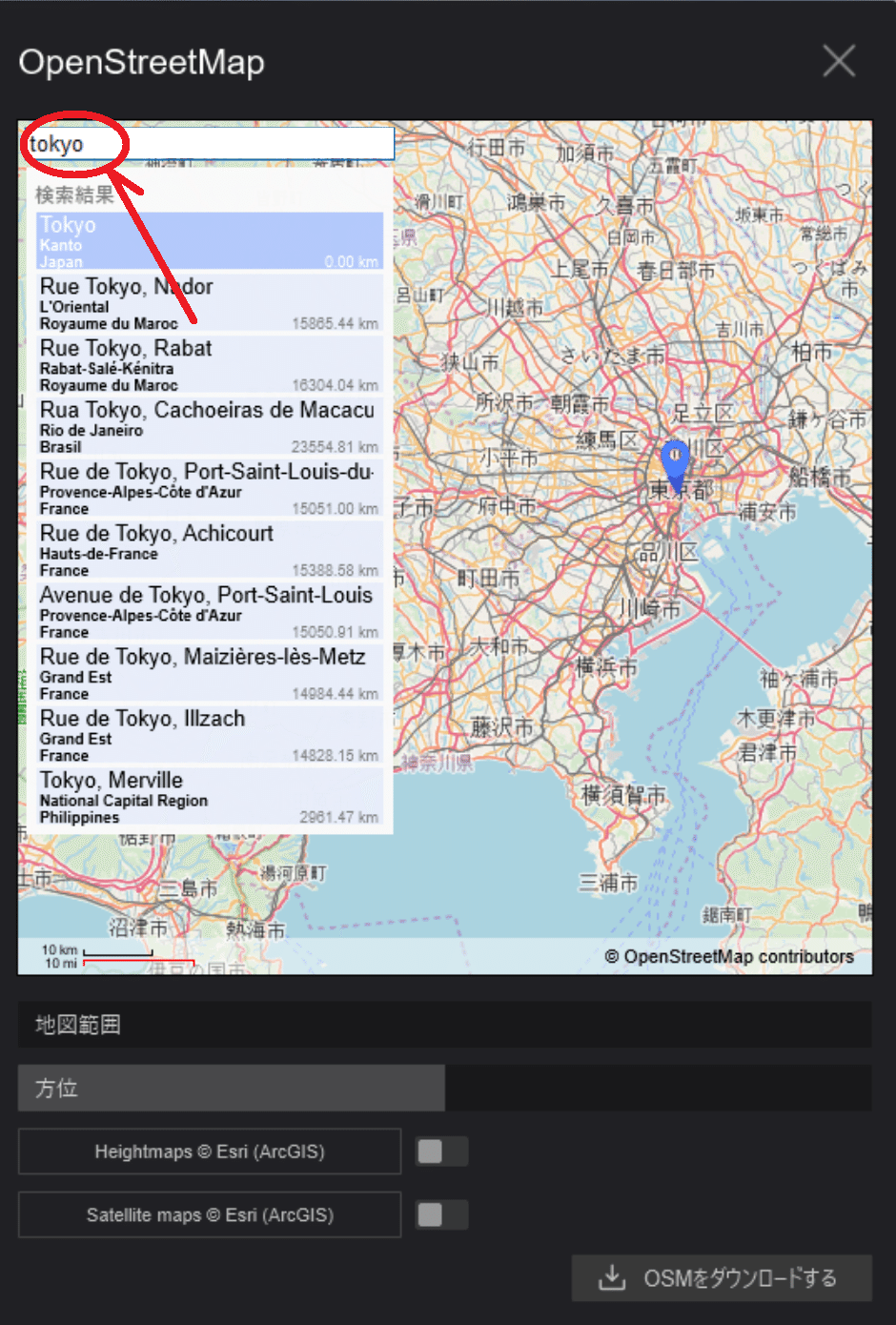Select Rua Tokyo, Cachoeiras de Macacu result
The height and width of the screenshot is (1325, 896).
pos(210,426)
